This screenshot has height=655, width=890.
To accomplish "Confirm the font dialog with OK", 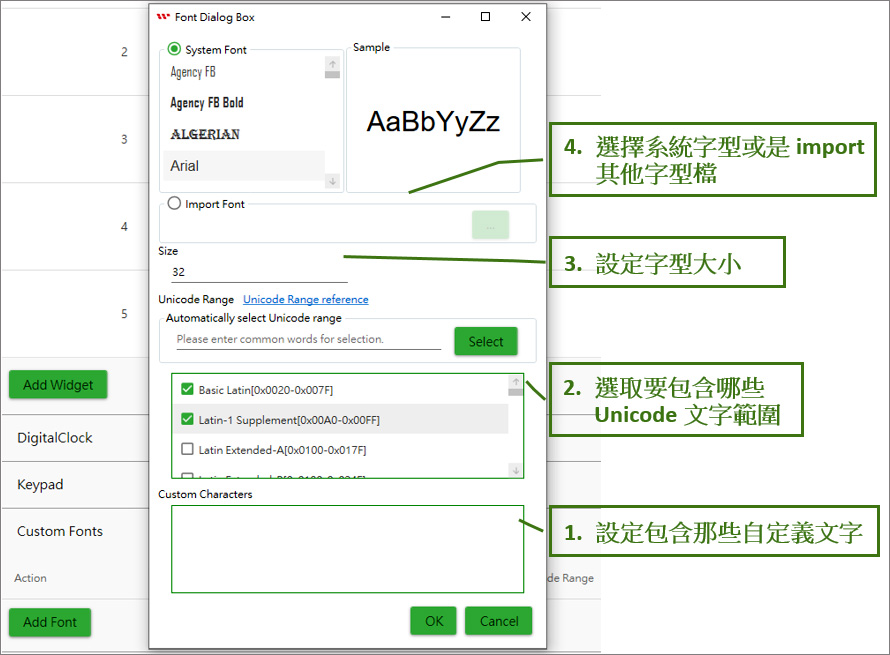I will coord(434,621).
